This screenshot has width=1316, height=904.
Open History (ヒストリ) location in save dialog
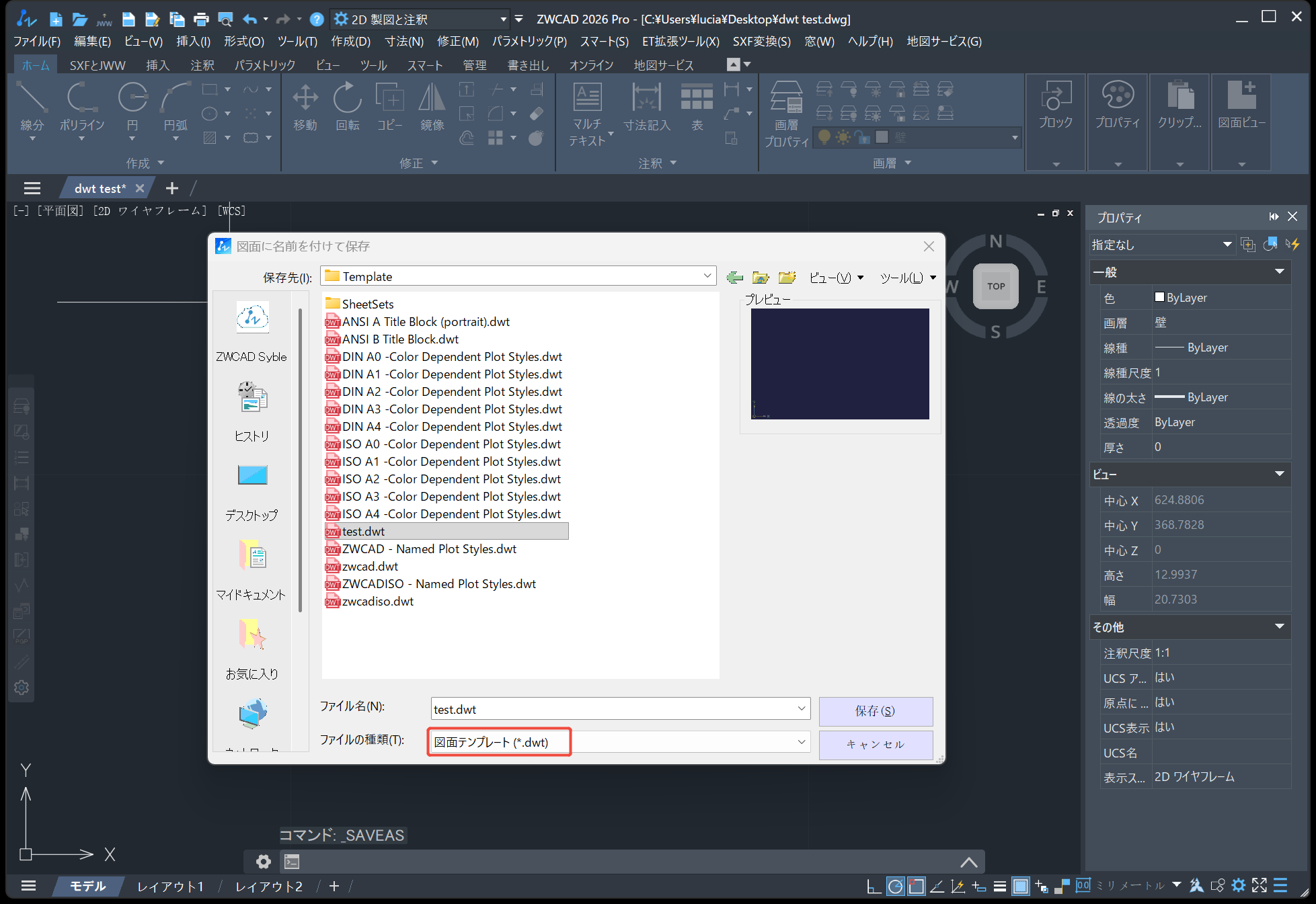click(252, 411)
